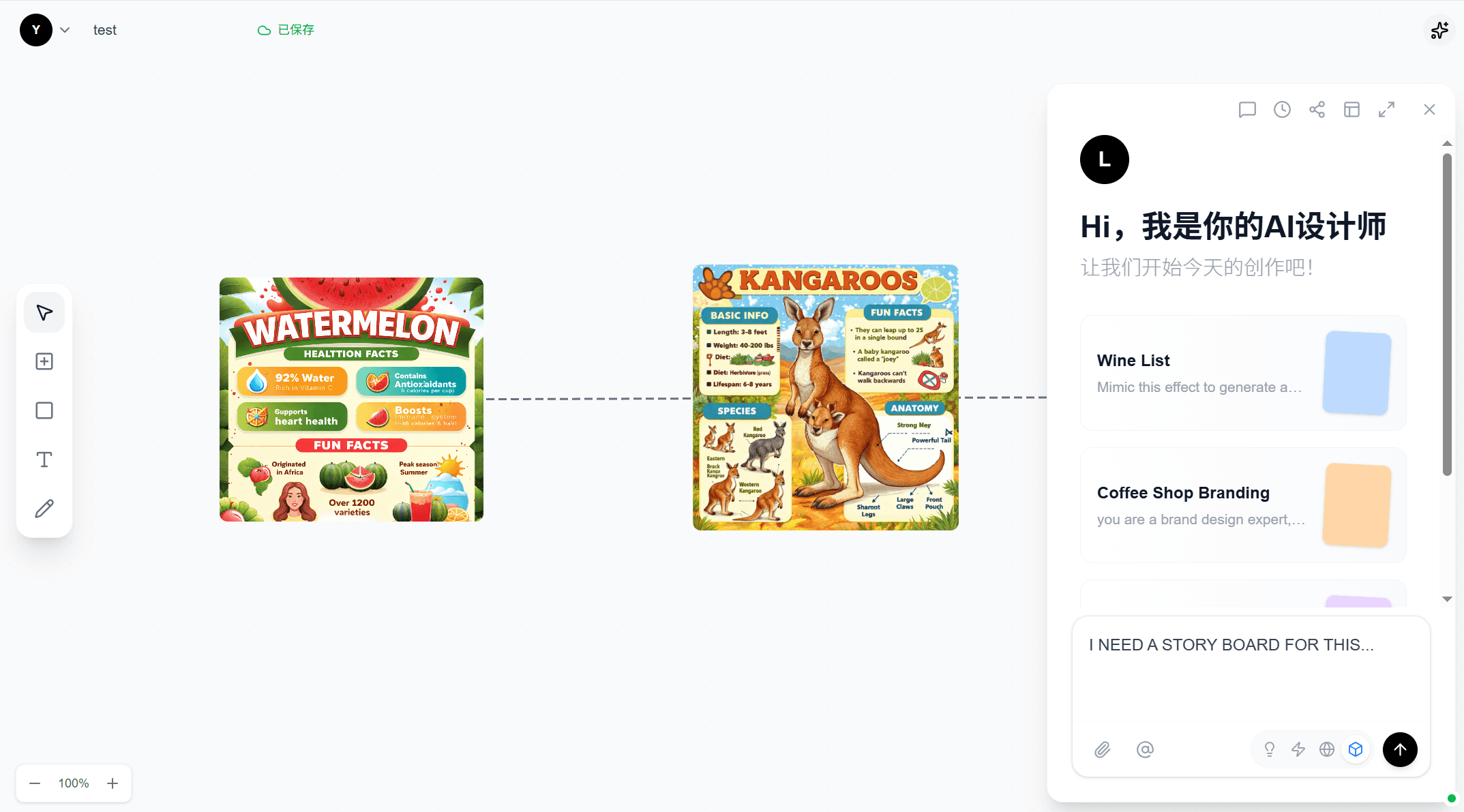1464x812 pixels.
Task: Click the mention @ icon
Action: [x=1145, y=750]
